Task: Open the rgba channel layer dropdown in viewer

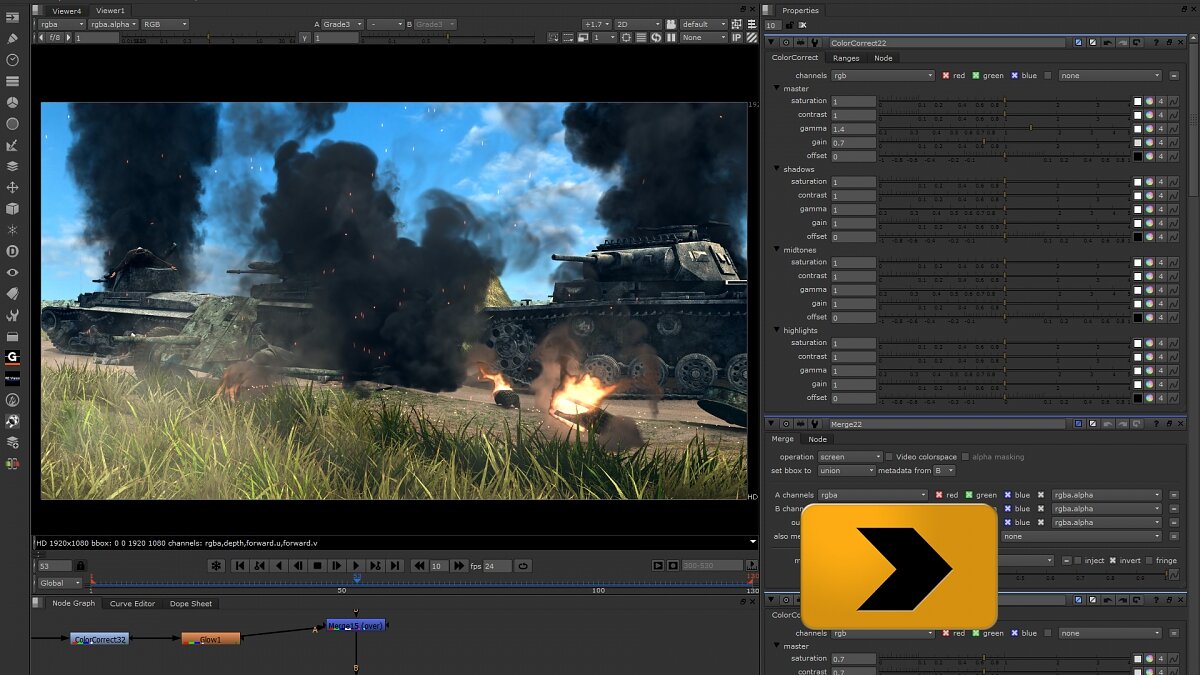Action: 61,24
